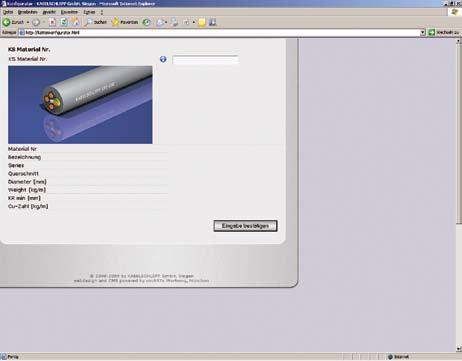
Task: Click the blue help info icon
Action: (163, 59)
